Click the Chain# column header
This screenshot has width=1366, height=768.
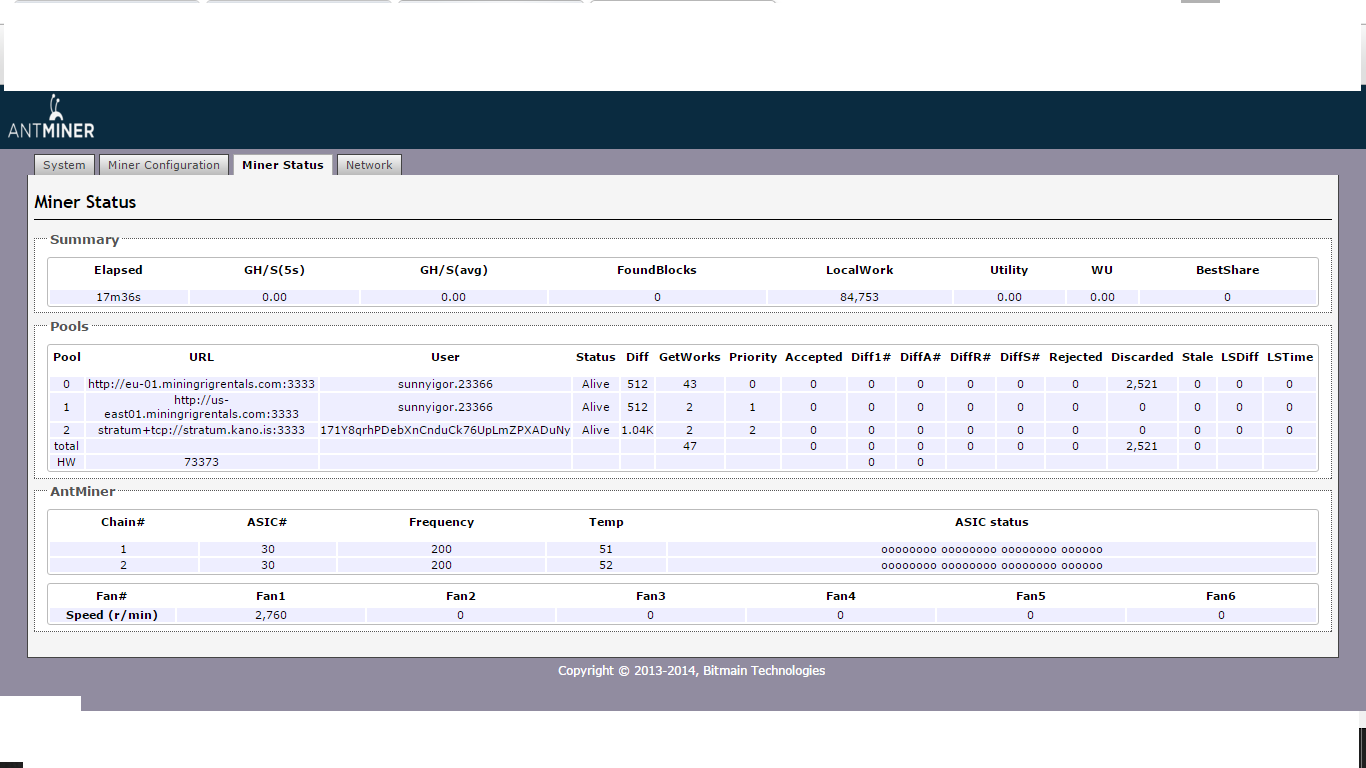(x=123, y=522)
